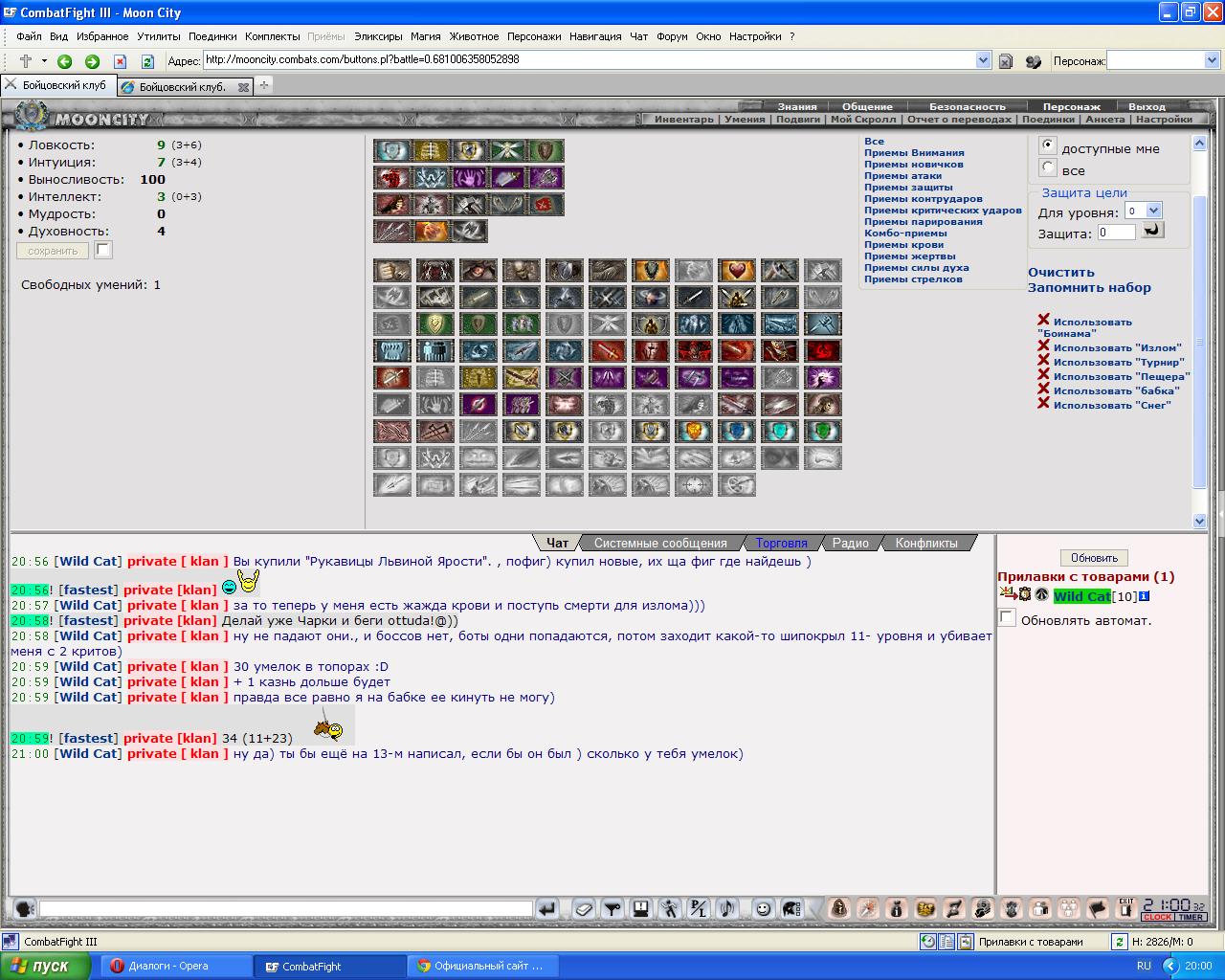This screenshot has width=1225, height=980.
Task: Select the orange lion shield technique icon
Action: [x=694, y=431]
